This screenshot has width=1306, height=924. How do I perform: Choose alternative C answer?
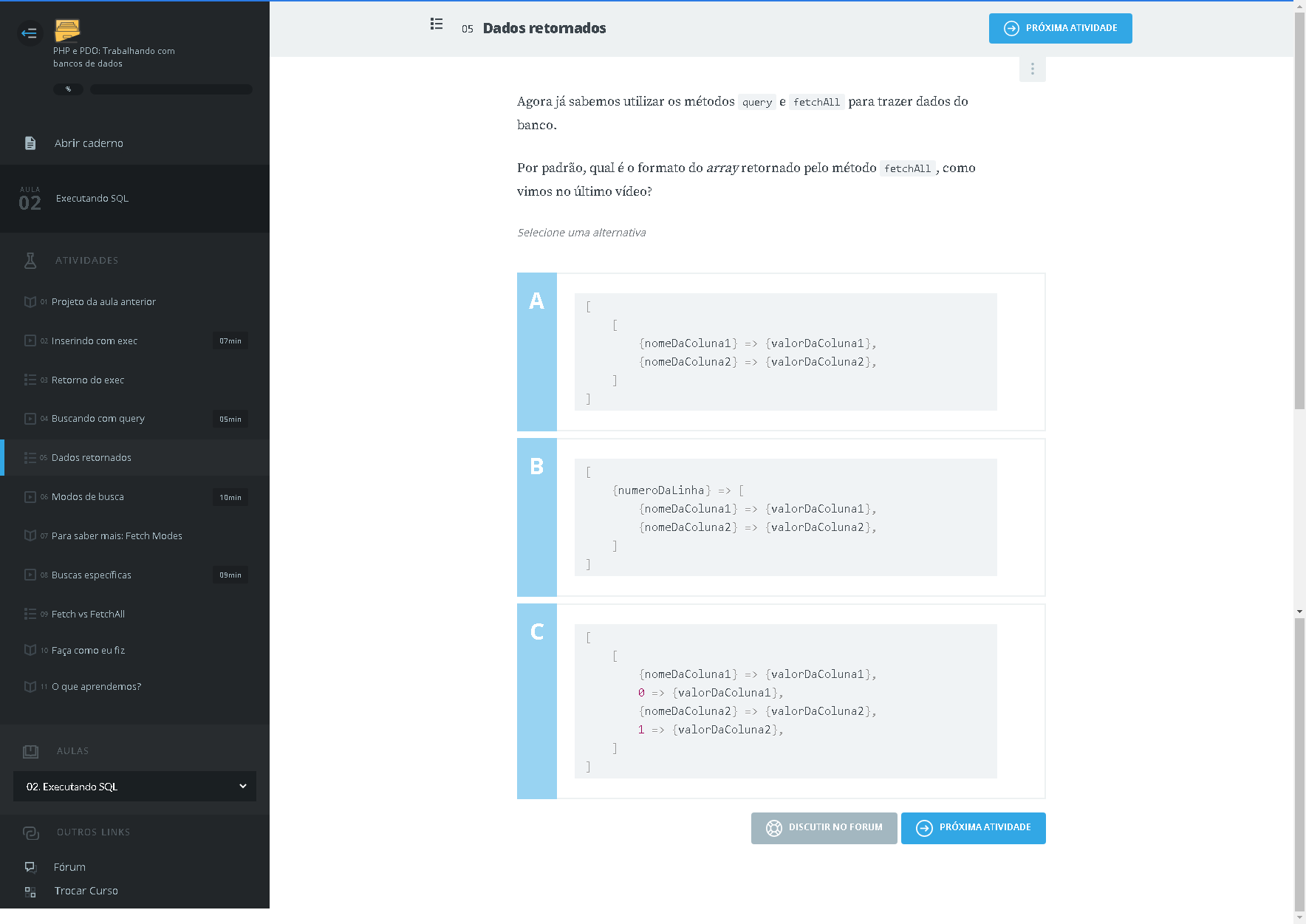(537, 701)
